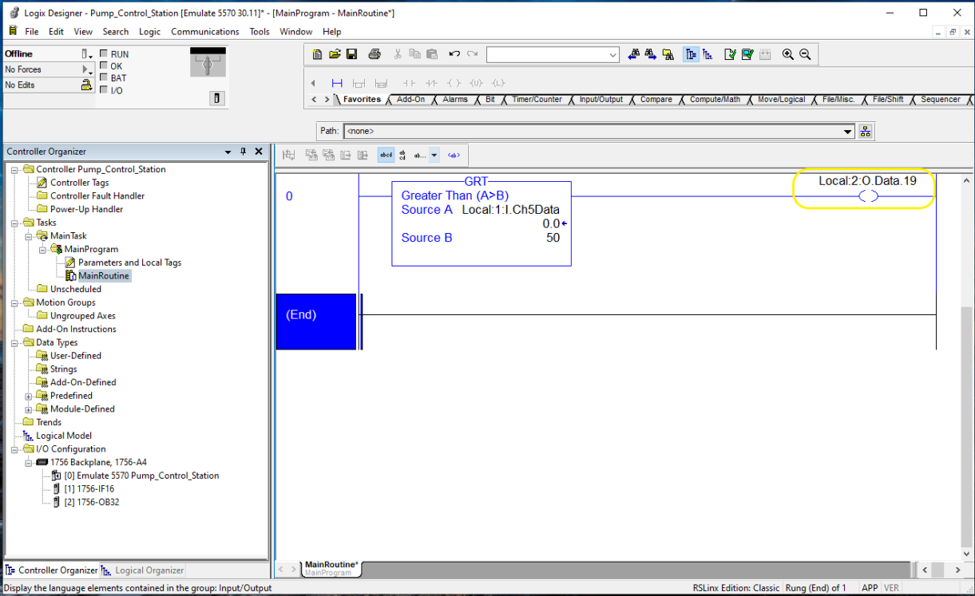Screen dimensions: 975x596
Task: Open the description display options dropdown arrow
Action: (434, 155)
